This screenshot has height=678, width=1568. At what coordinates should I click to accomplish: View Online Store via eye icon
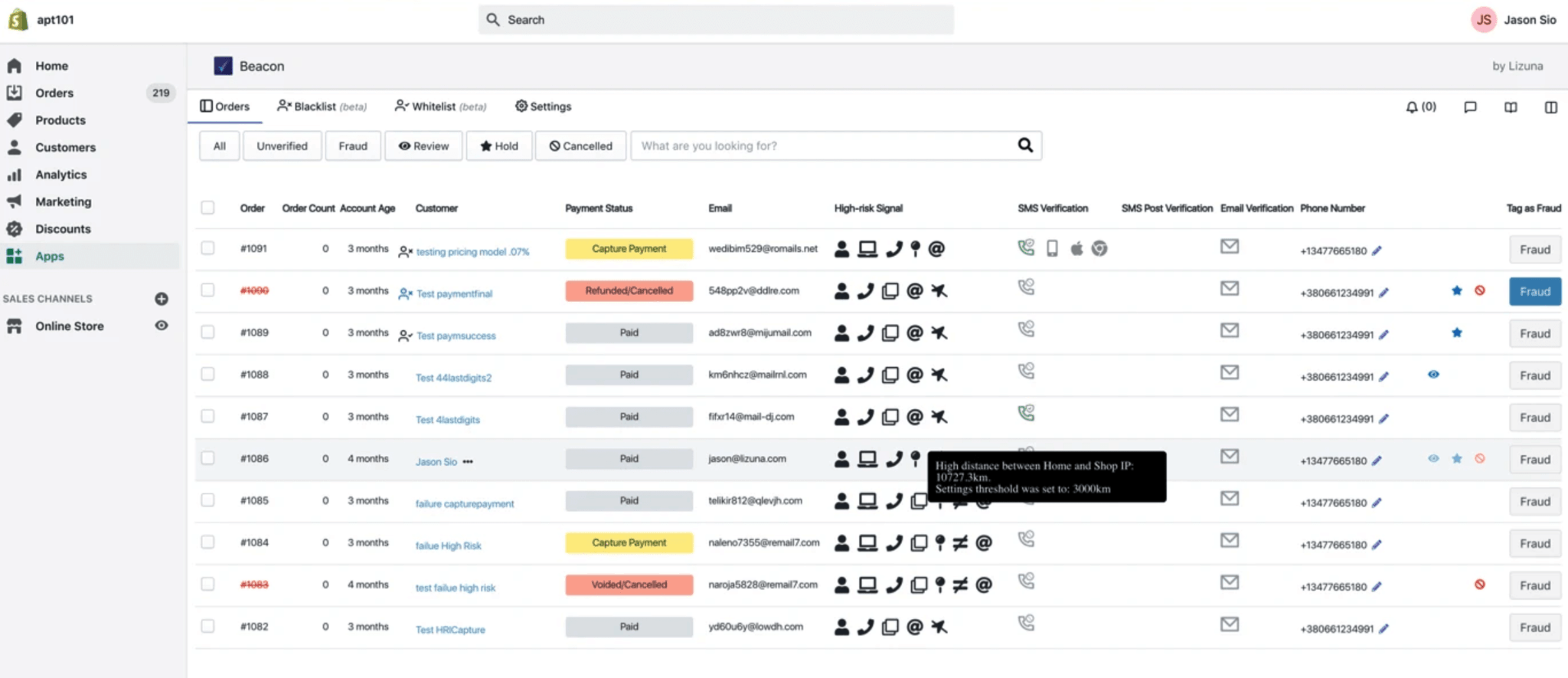click(x=162, y=326)
